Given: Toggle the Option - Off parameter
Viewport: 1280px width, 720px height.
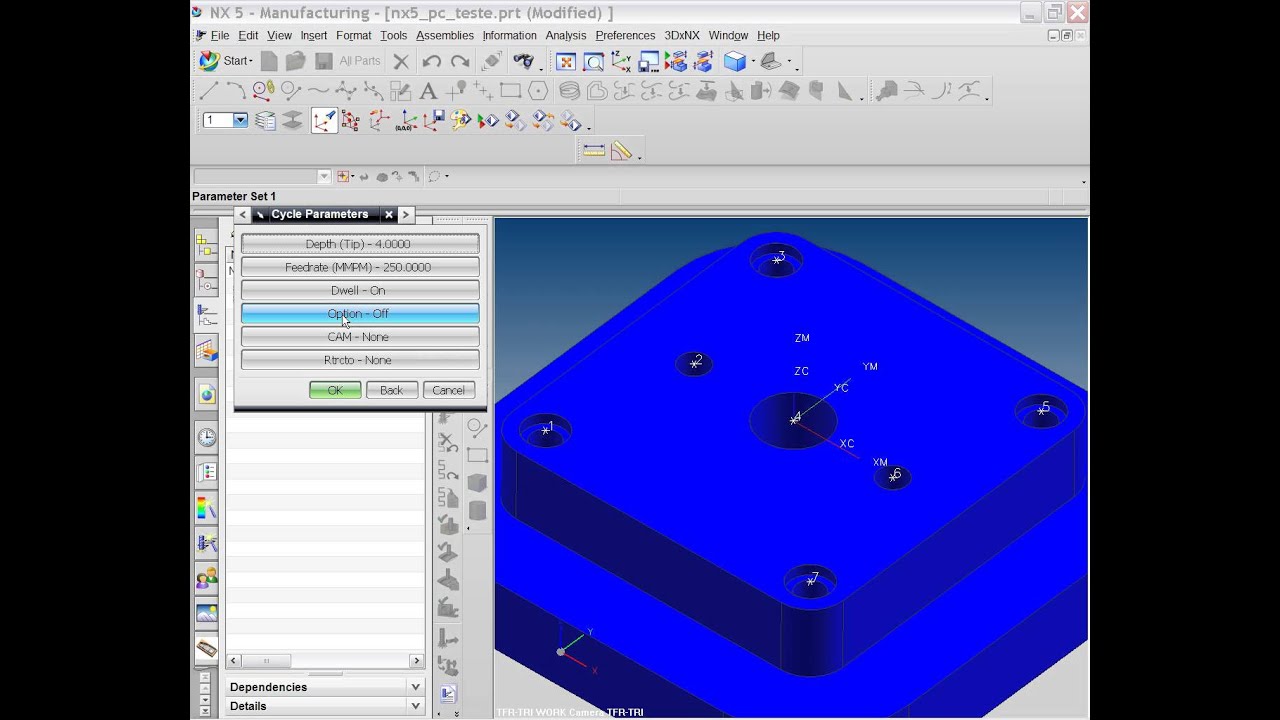Looking at the screenshot, I should pos(360,313).
